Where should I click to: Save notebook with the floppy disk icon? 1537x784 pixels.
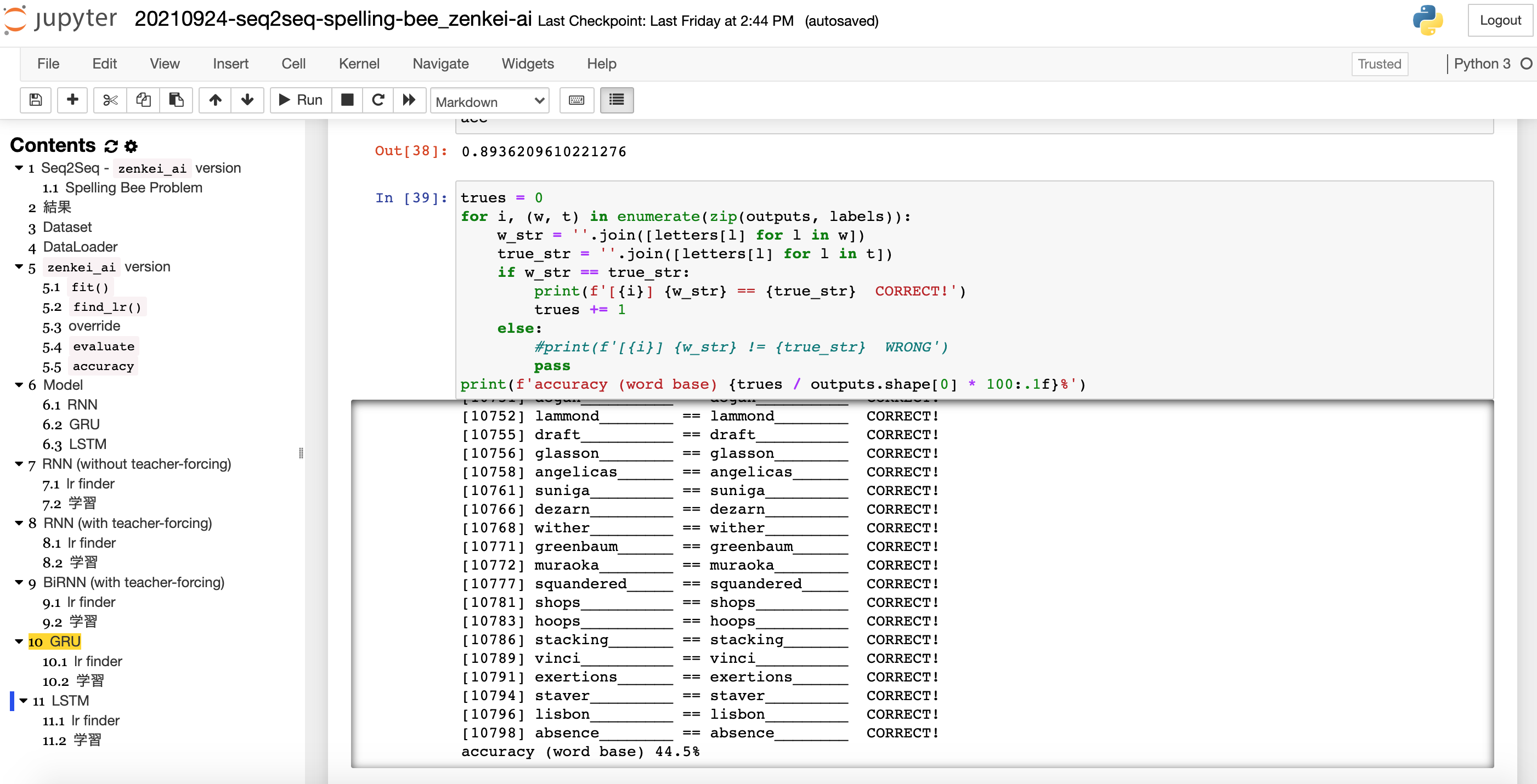pyautogui.click(x=36, y=100)
